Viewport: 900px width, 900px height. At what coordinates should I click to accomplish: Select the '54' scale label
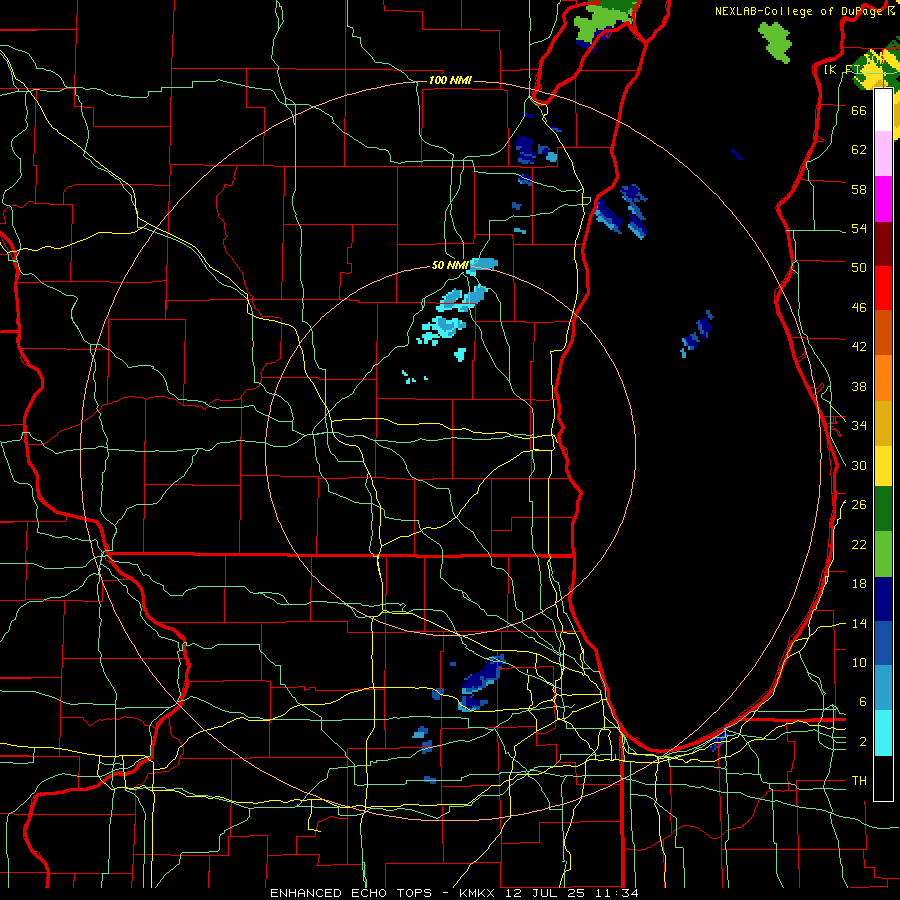point(859,228)
